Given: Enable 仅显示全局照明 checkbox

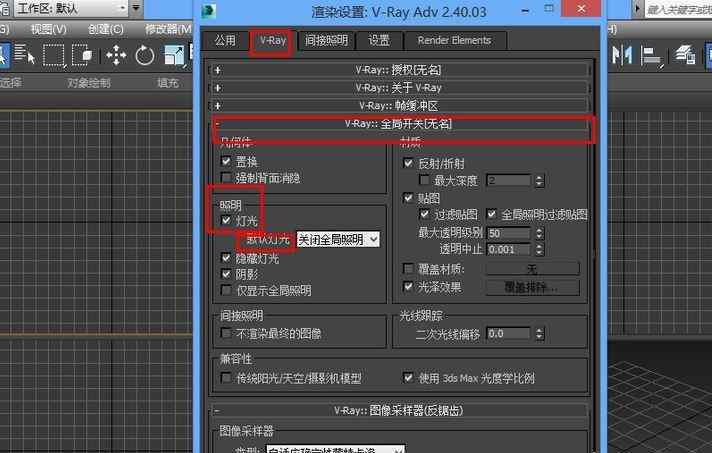Looking at the screenshot, I should point(226,290).
